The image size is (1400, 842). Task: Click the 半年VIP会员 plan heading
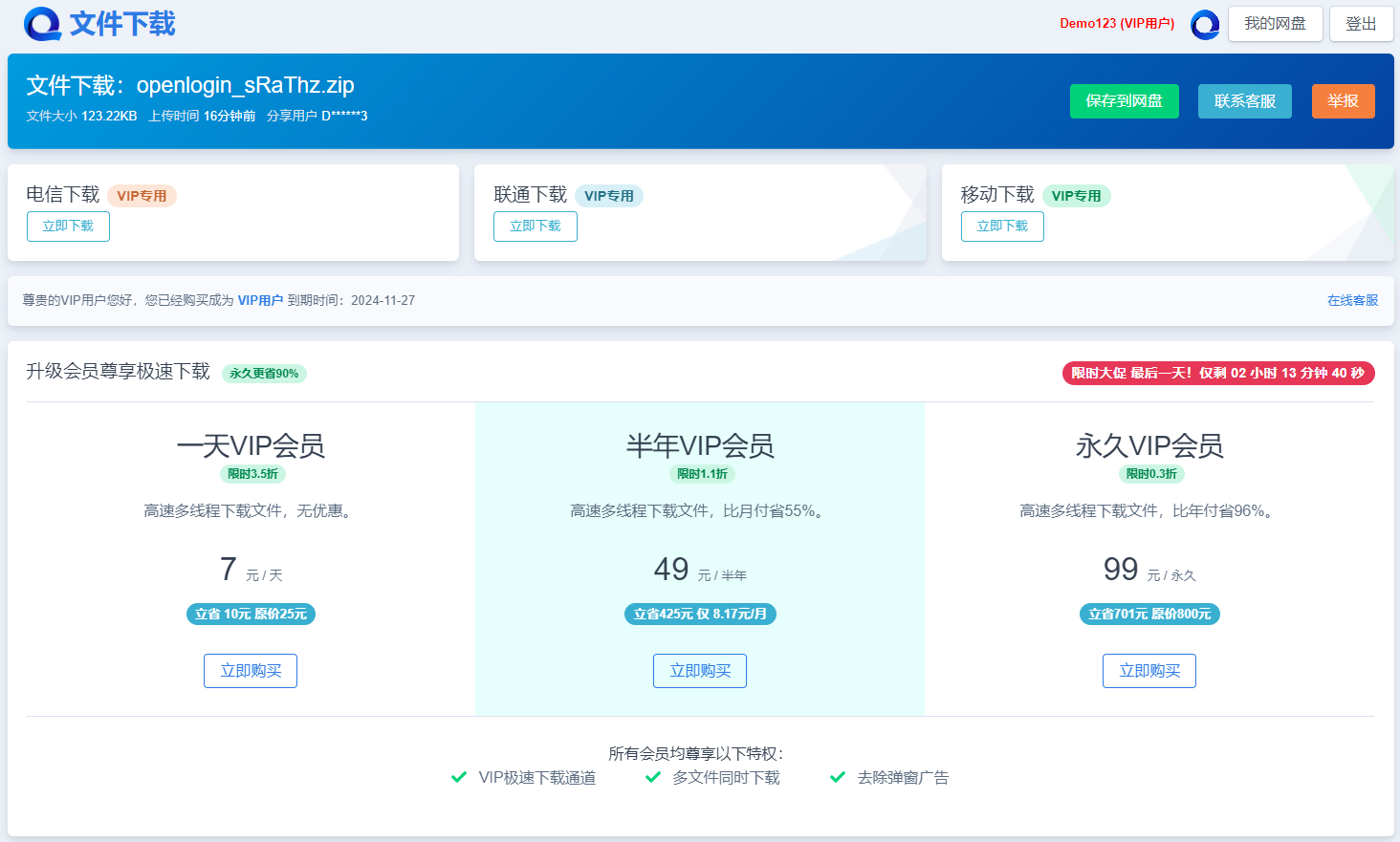[x=700, y=445]
